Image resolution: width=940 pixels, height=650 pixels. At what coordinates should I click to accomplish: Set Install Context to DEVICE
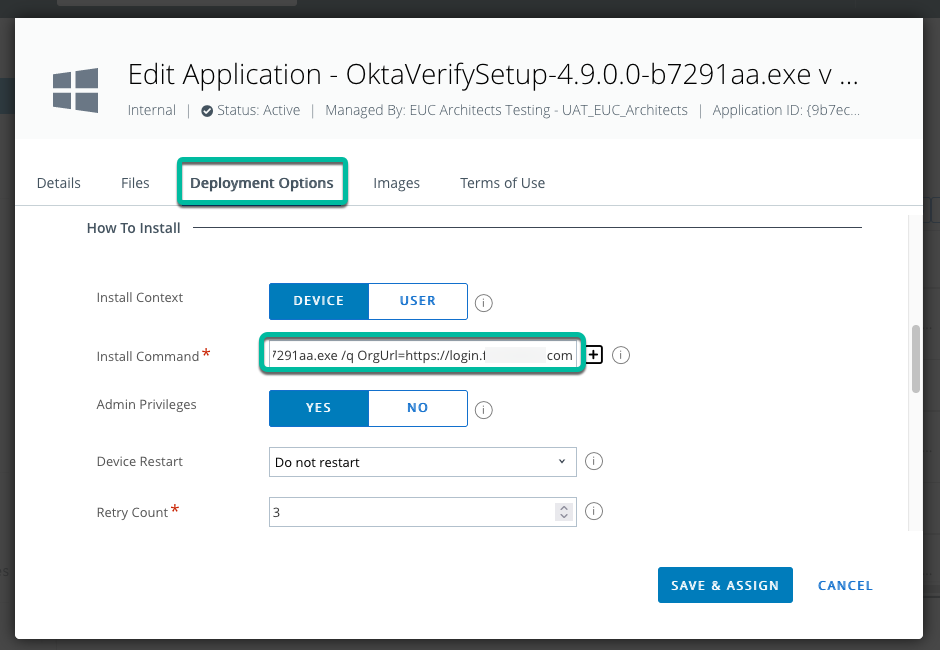point(318,301)
